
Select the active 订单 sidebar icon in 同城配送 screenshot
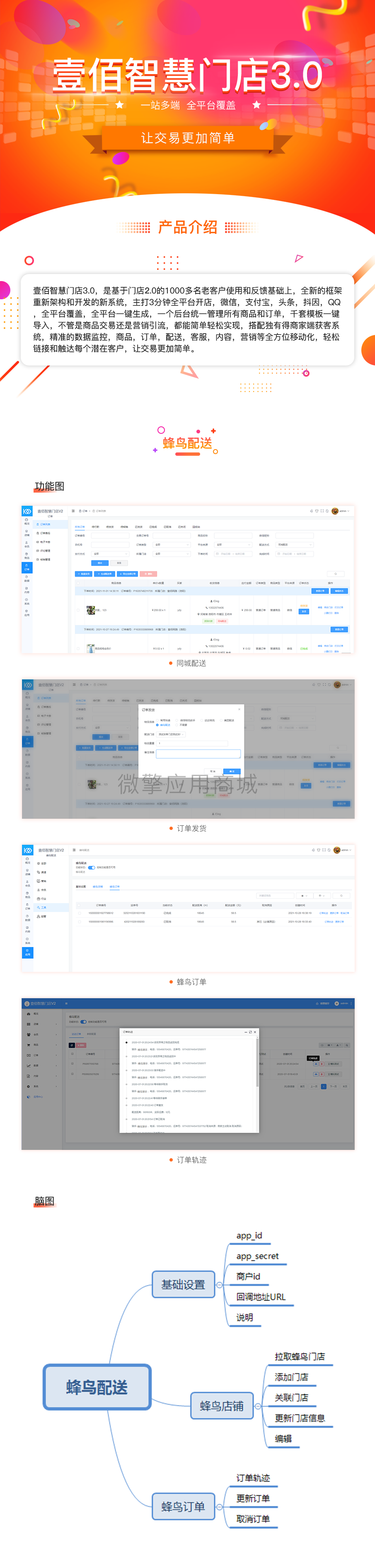tap(27, 568)
